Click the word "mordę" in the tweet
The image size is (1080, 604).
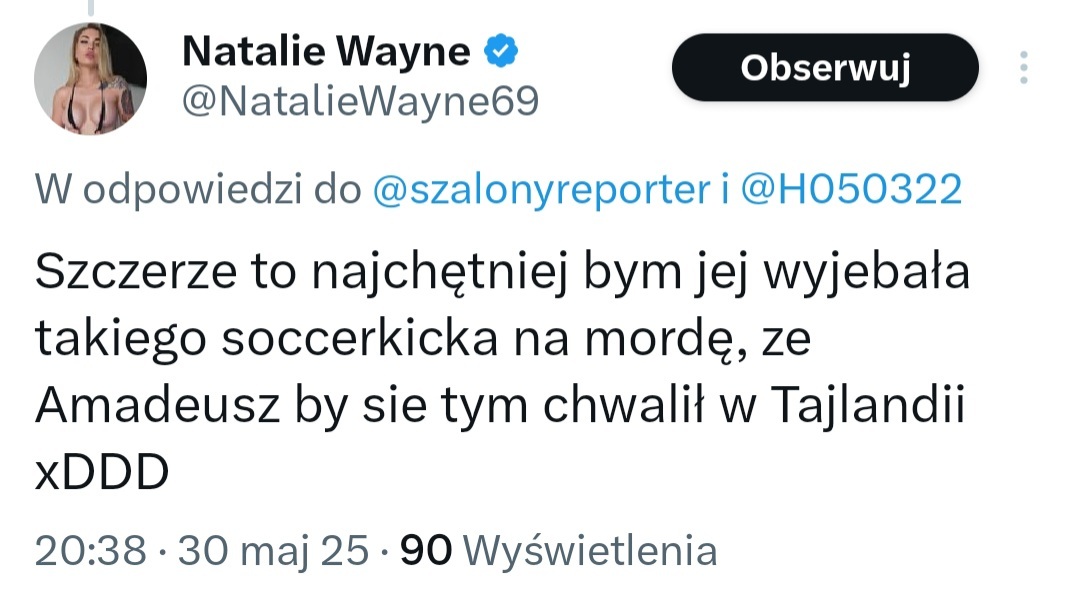click(x=676, y=340)
